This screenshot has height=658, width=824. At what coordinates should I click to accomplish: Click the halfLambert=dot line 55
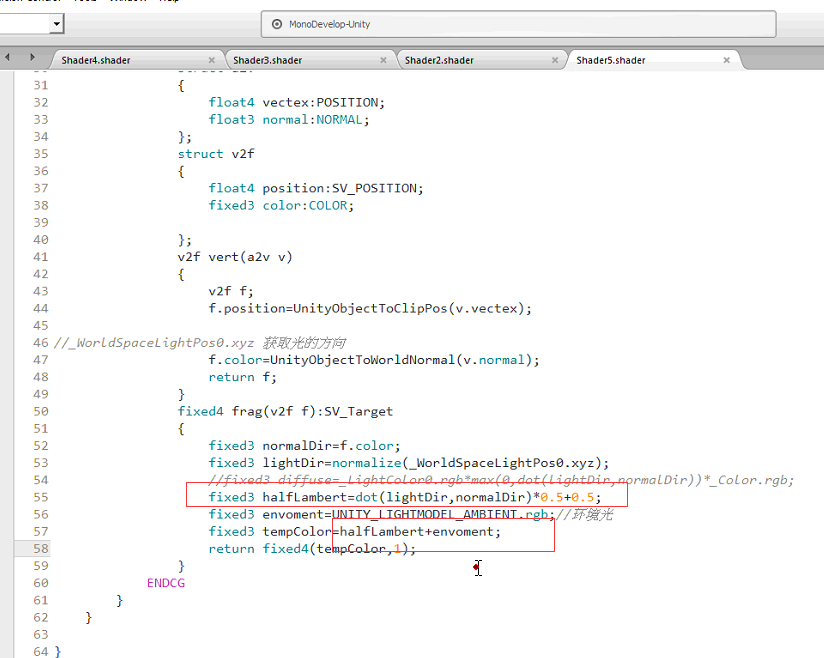pos(405,497)
